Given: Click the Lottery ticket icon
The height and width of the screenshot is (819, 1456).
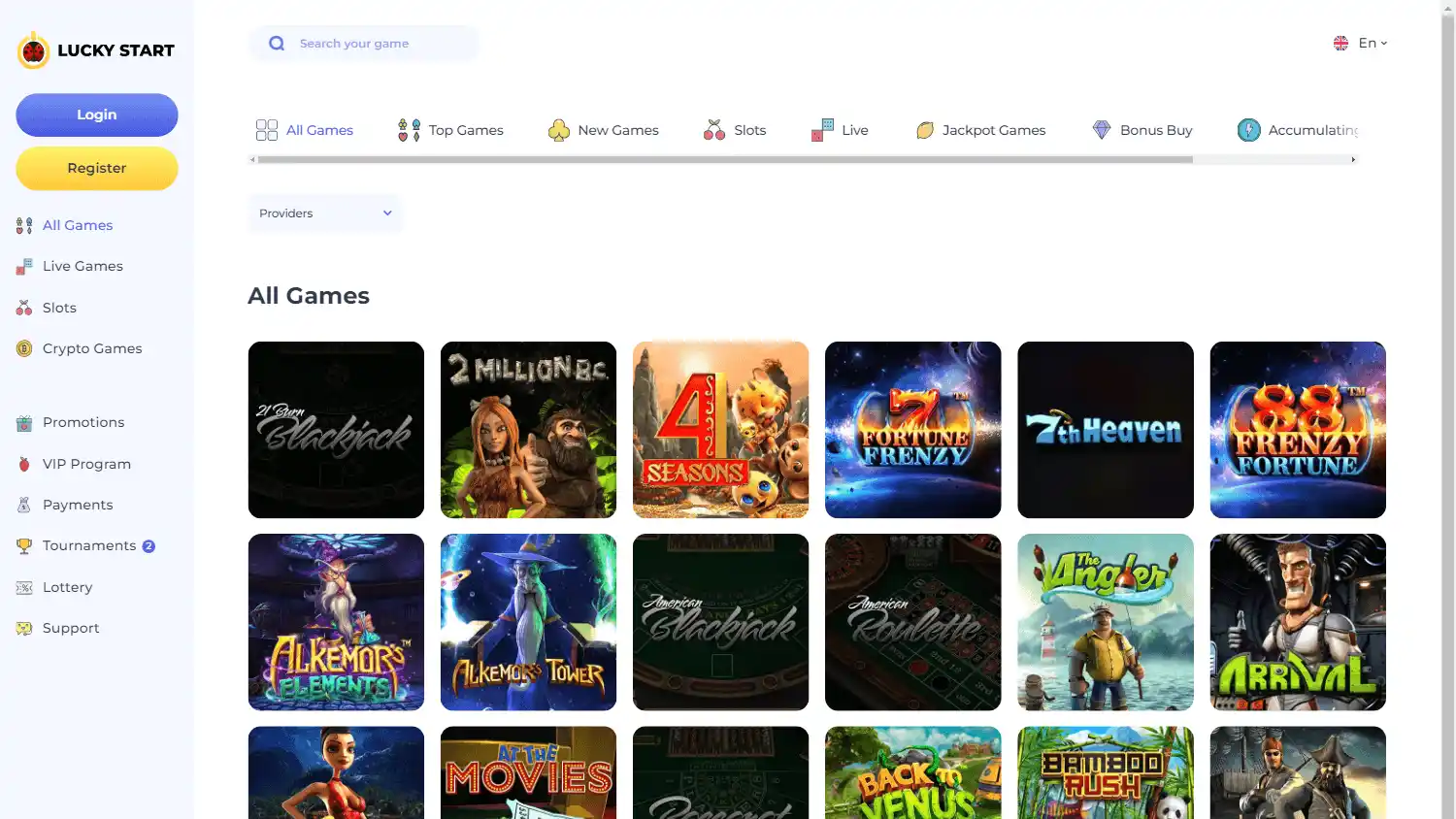Looking at the screenshot, I should 24,587.
